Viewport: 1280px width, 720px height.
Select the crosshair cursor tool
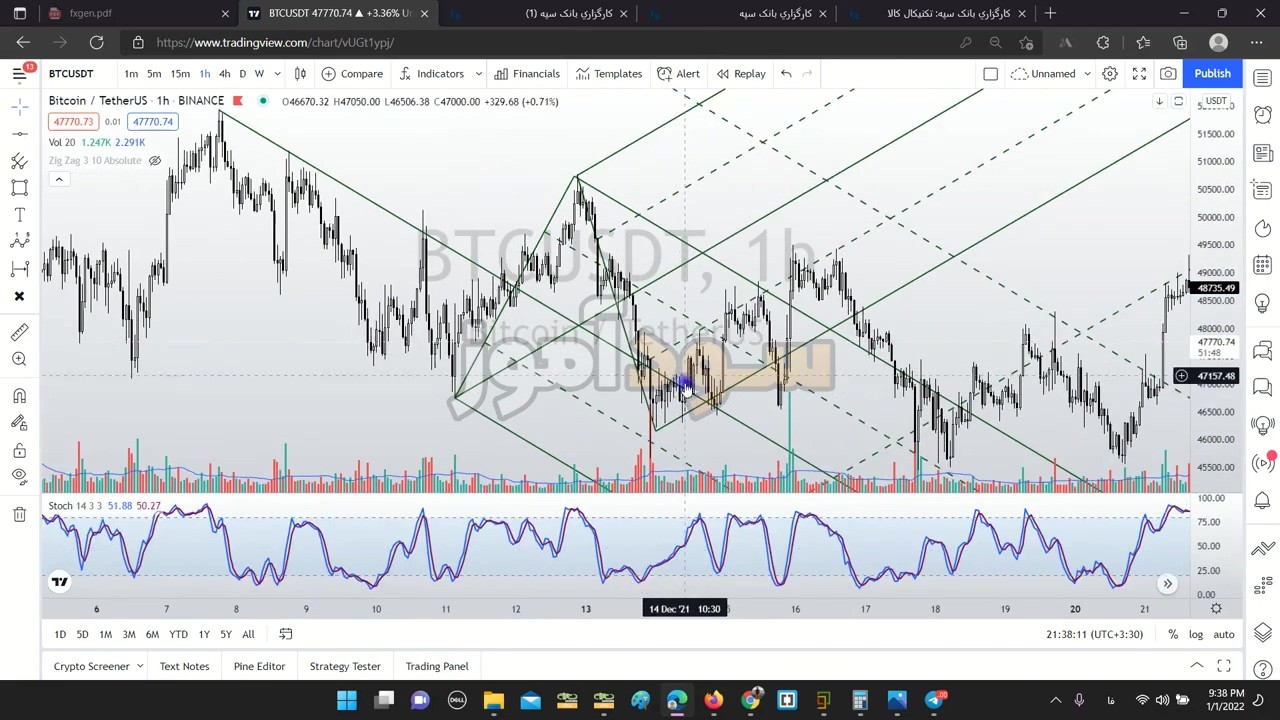coord(19,105)
